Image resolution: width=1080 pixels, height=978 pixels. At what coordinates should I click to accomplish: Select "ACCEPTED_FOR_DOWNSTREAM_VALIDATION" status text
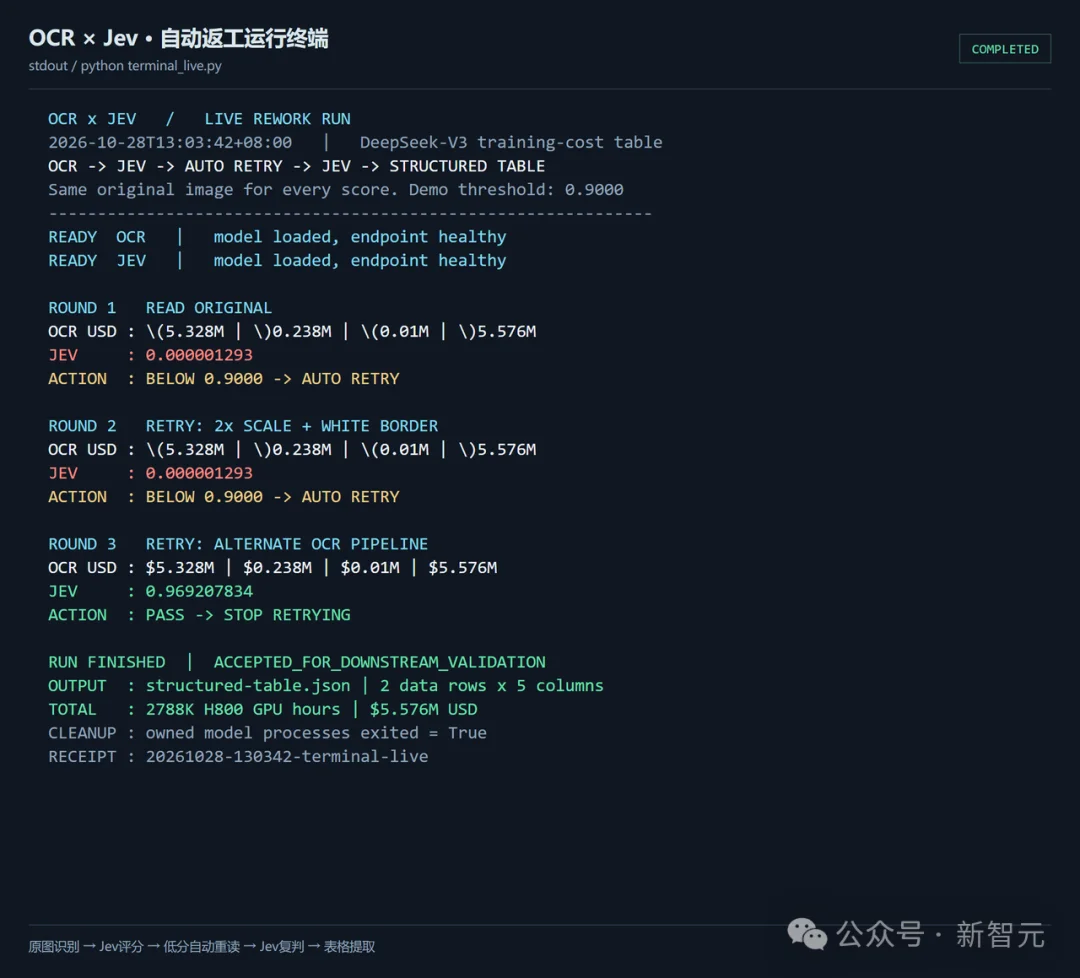380,662
